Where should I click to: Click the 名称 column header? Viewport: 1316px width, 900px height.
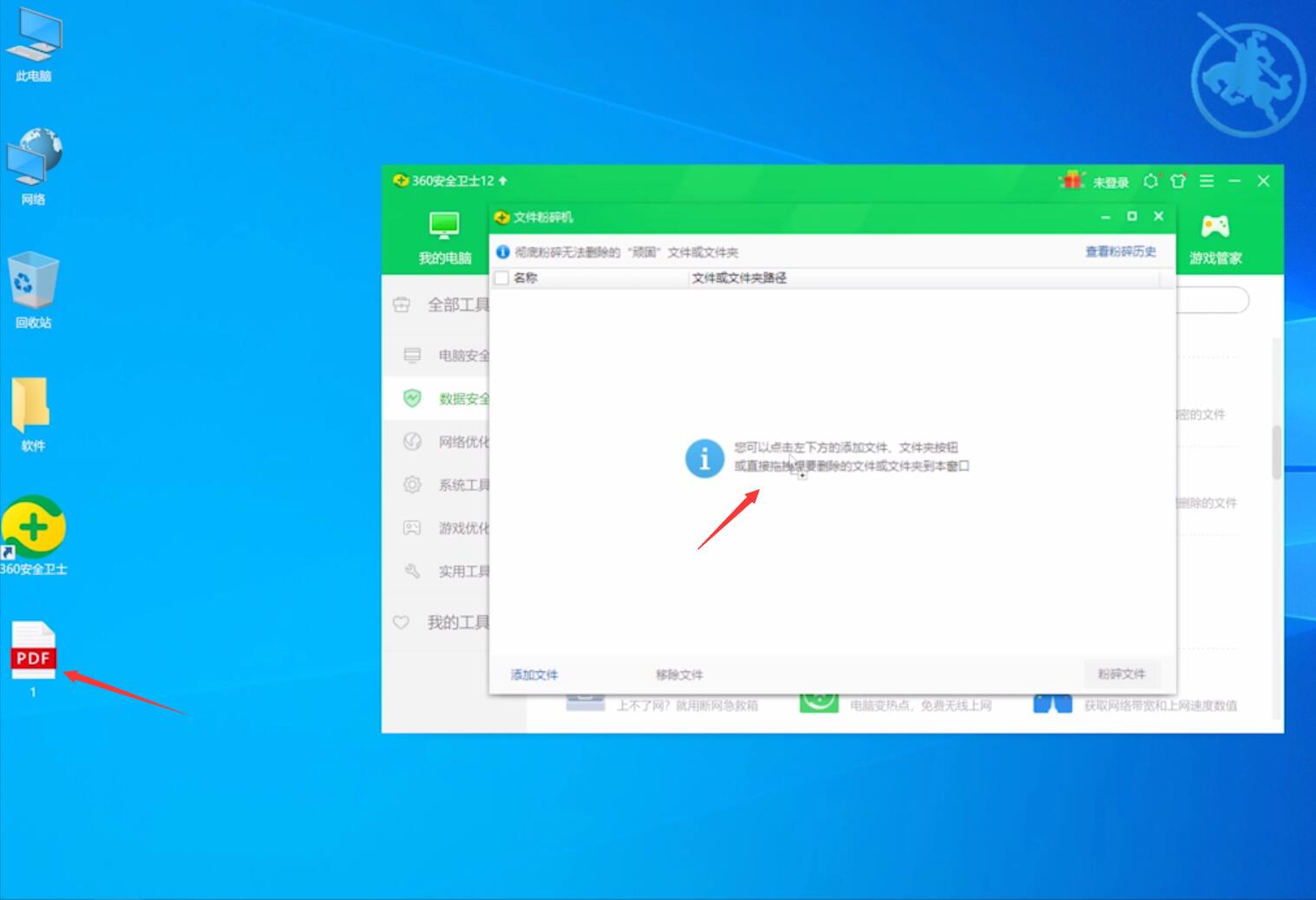coord(526,278)
